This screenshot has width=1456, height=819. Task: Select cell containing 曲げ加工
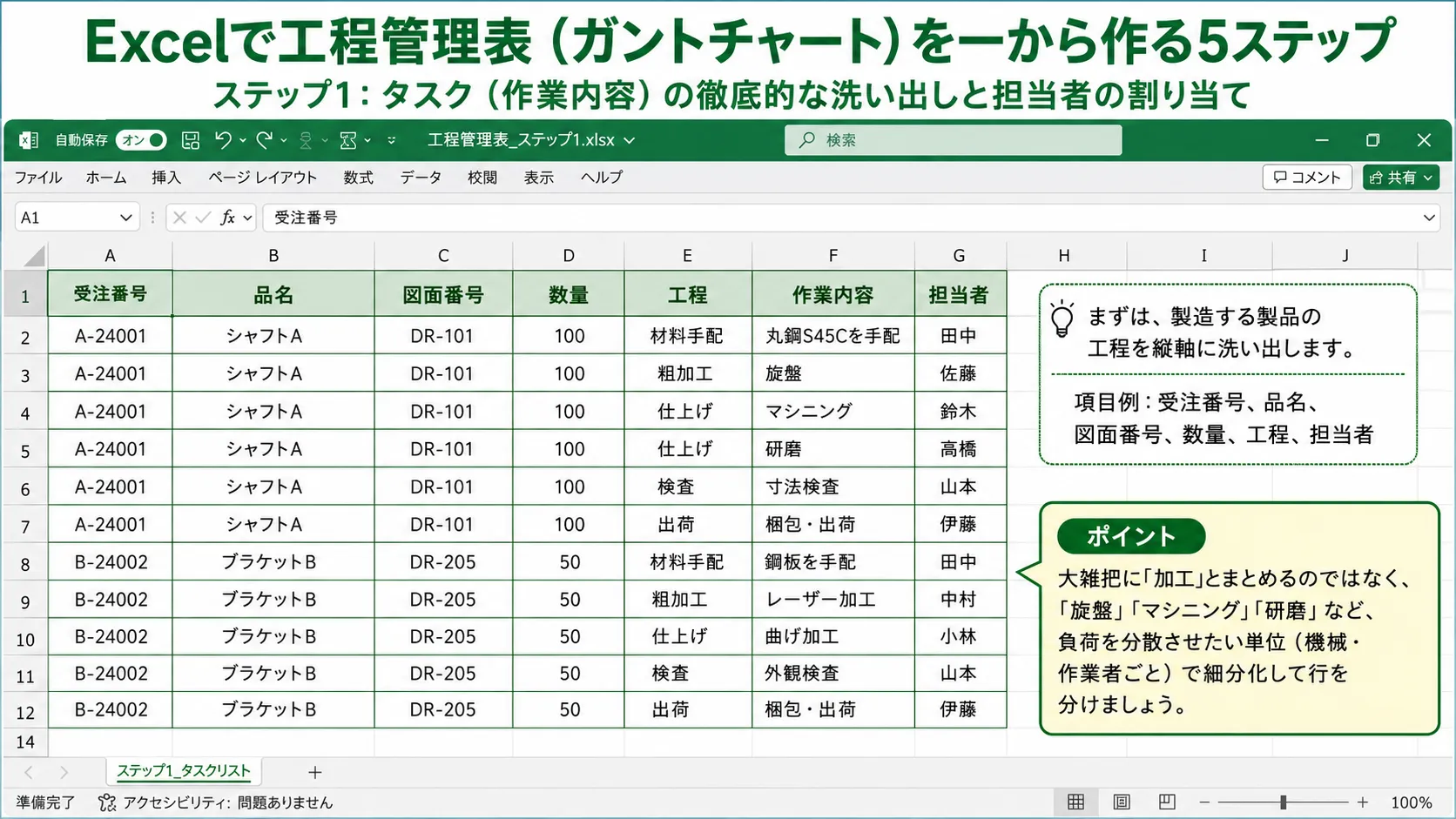[833, 636]
